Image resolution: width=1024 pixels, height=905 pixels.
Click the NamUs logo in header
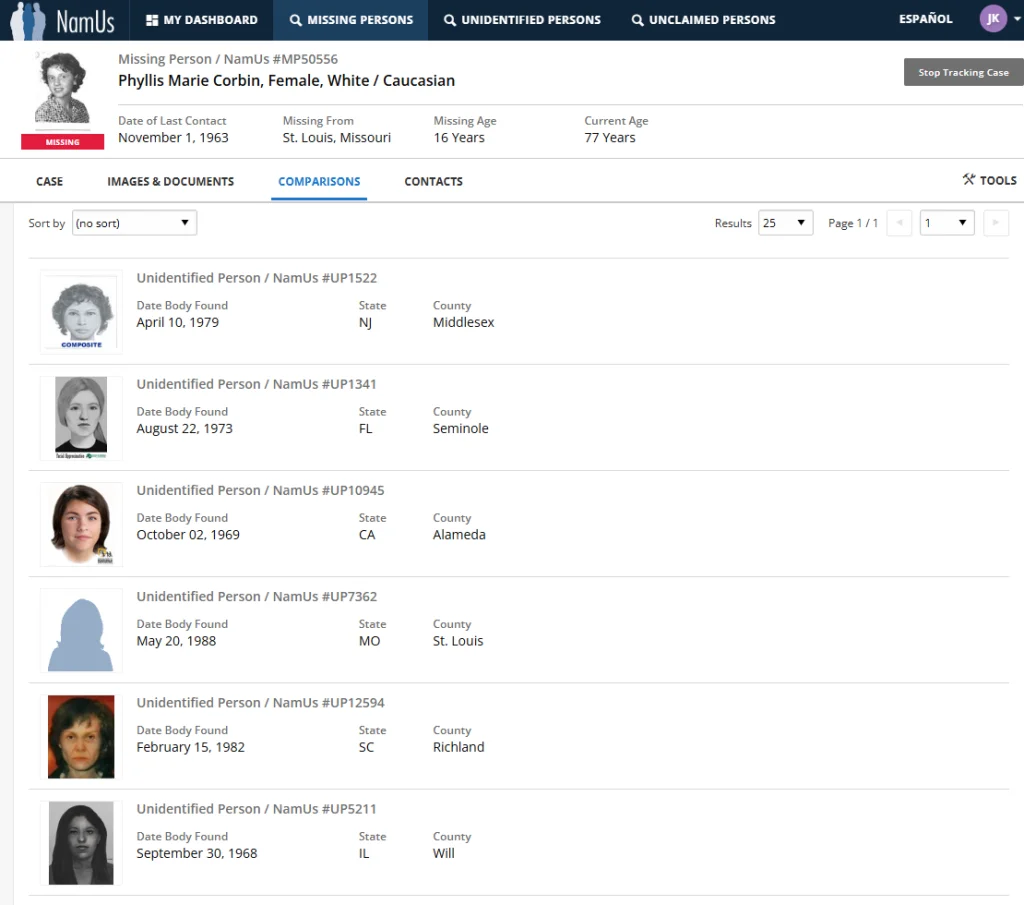click(x=61, y=20)
